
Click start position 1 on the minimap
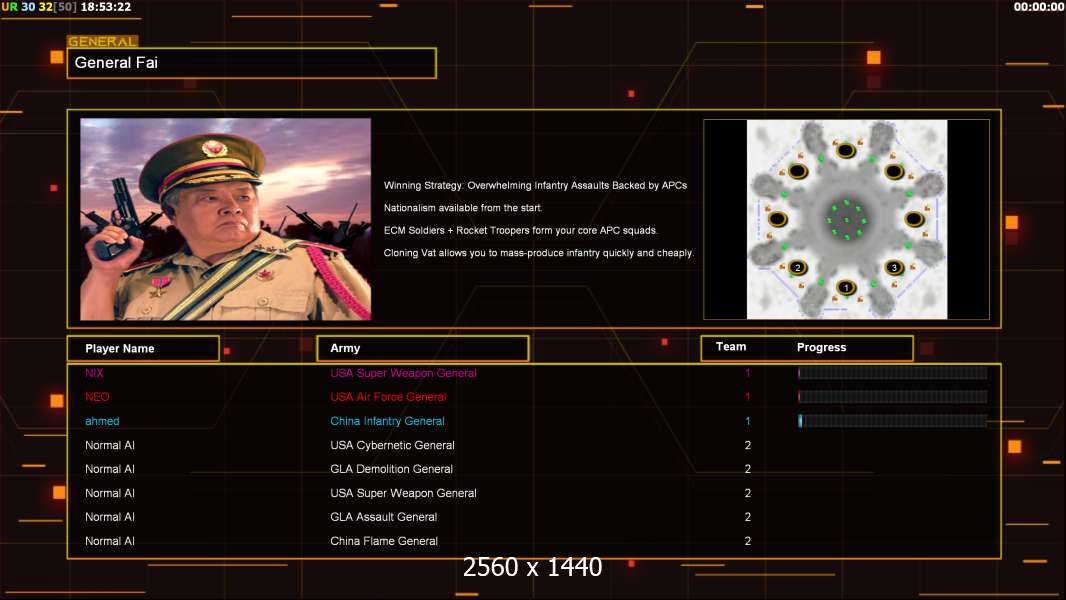[x=846, y=287]
